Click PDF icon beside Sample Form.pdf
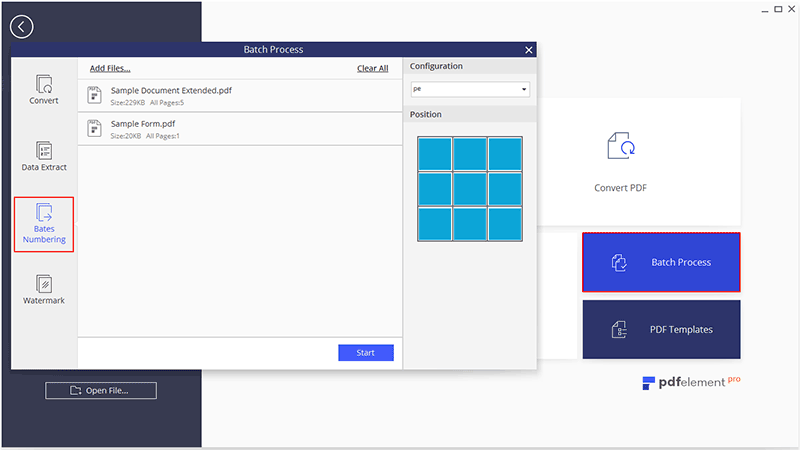This screenshot has width=800, height=450. [94, 129]
